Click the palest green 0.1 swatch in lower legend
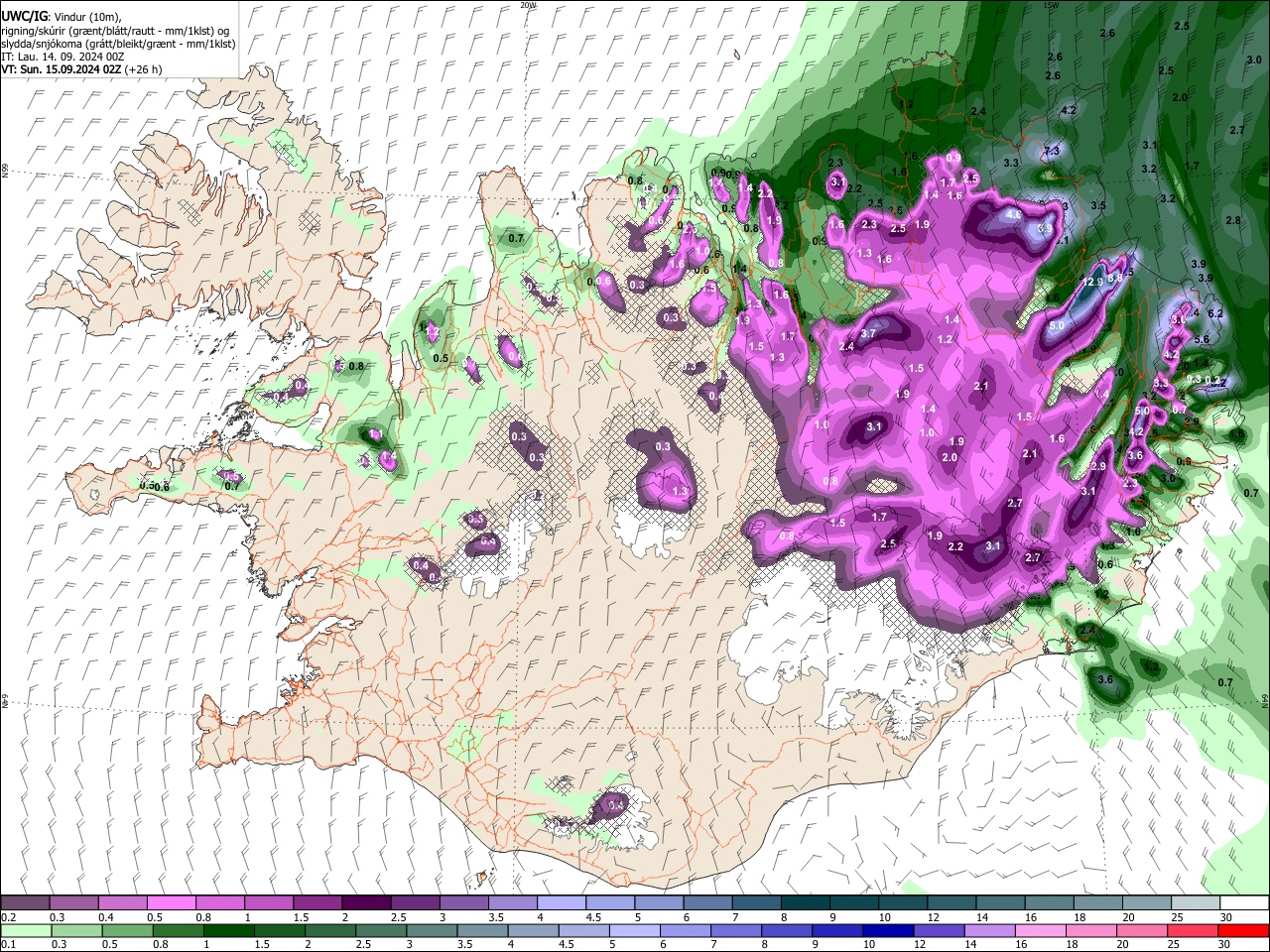Image resolution: width=1270 pixels, height=952 pixels. (25, 931)
